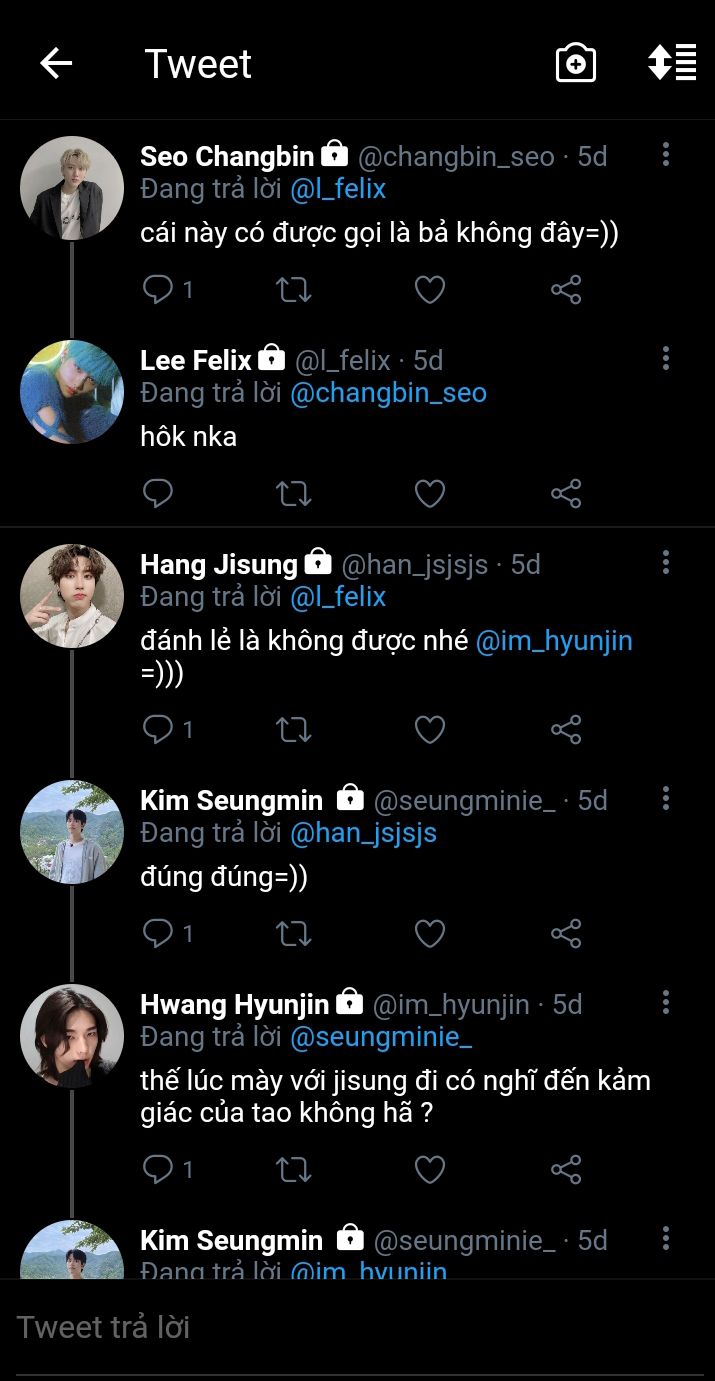The height and width of the screenshot is (1381, 715).
Task: Like Seo Changbin's reply
Action: coord(430,290)
